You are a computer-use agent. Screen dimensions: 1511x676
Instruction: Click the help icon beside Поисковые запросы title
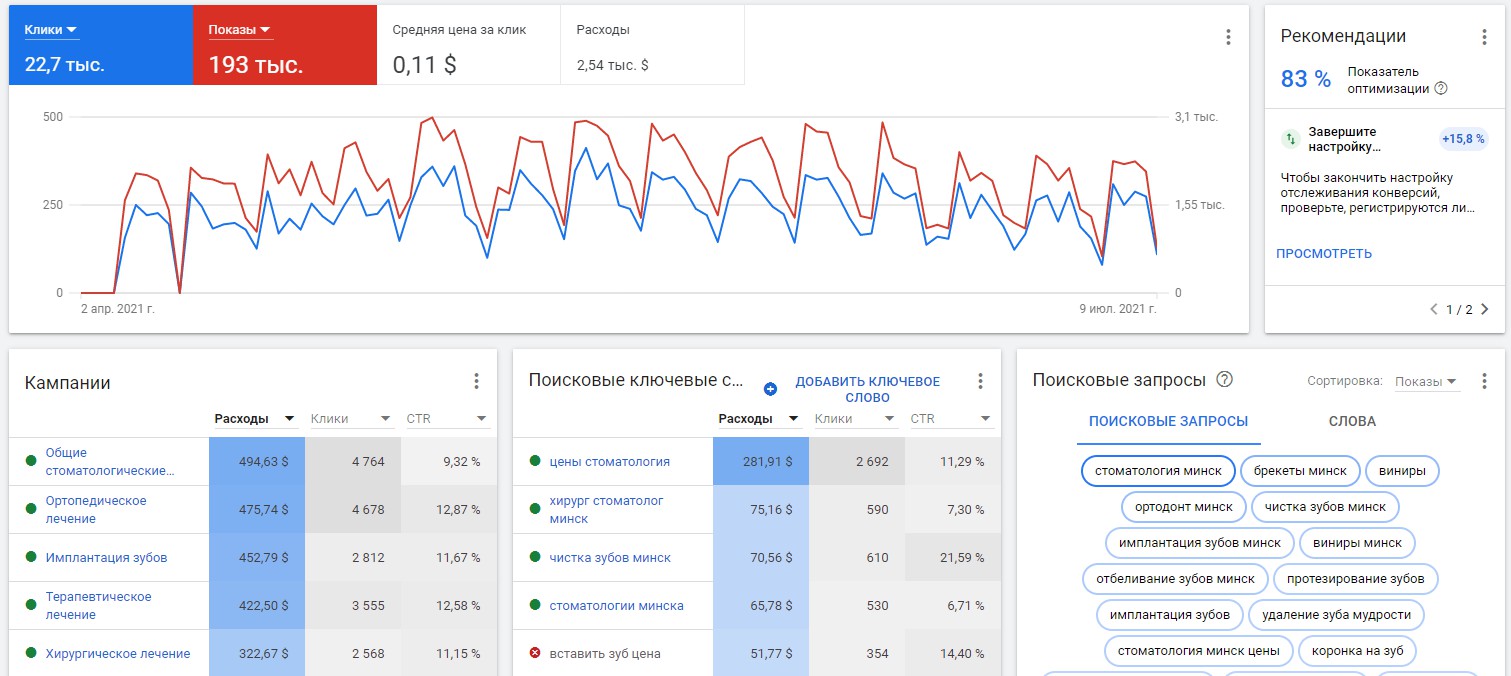(x=1224, y=380)
